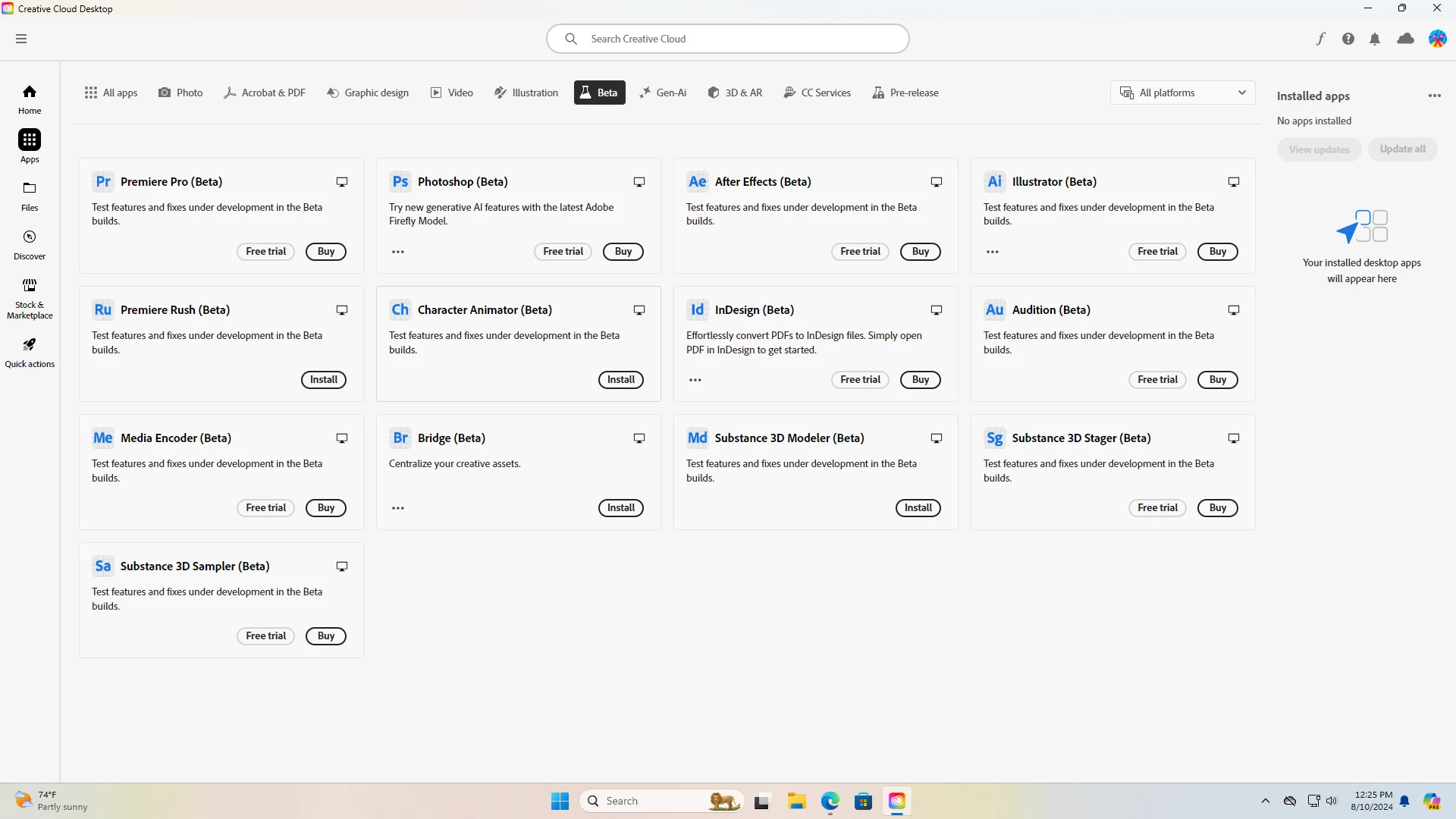This screenshot has height=819, width=1456.
Task: Open more options for Photoshop (Beta)
Action: click(x=398, y=252)
